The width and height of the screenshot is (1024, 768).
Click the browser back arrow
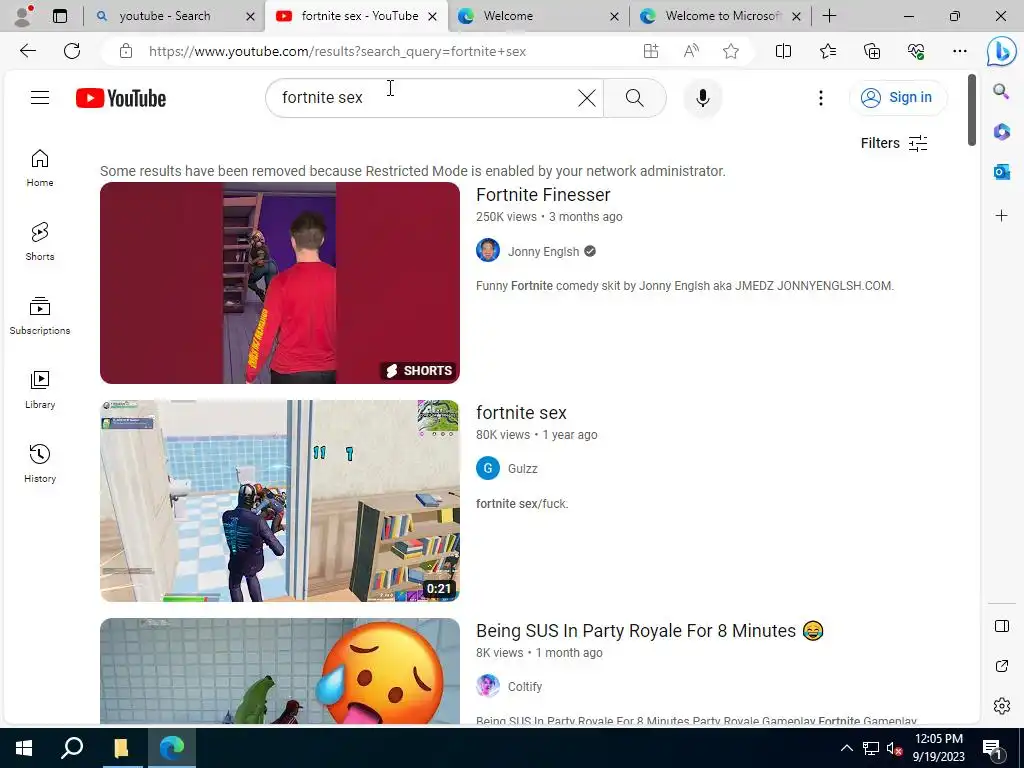[x=27, y=51]
